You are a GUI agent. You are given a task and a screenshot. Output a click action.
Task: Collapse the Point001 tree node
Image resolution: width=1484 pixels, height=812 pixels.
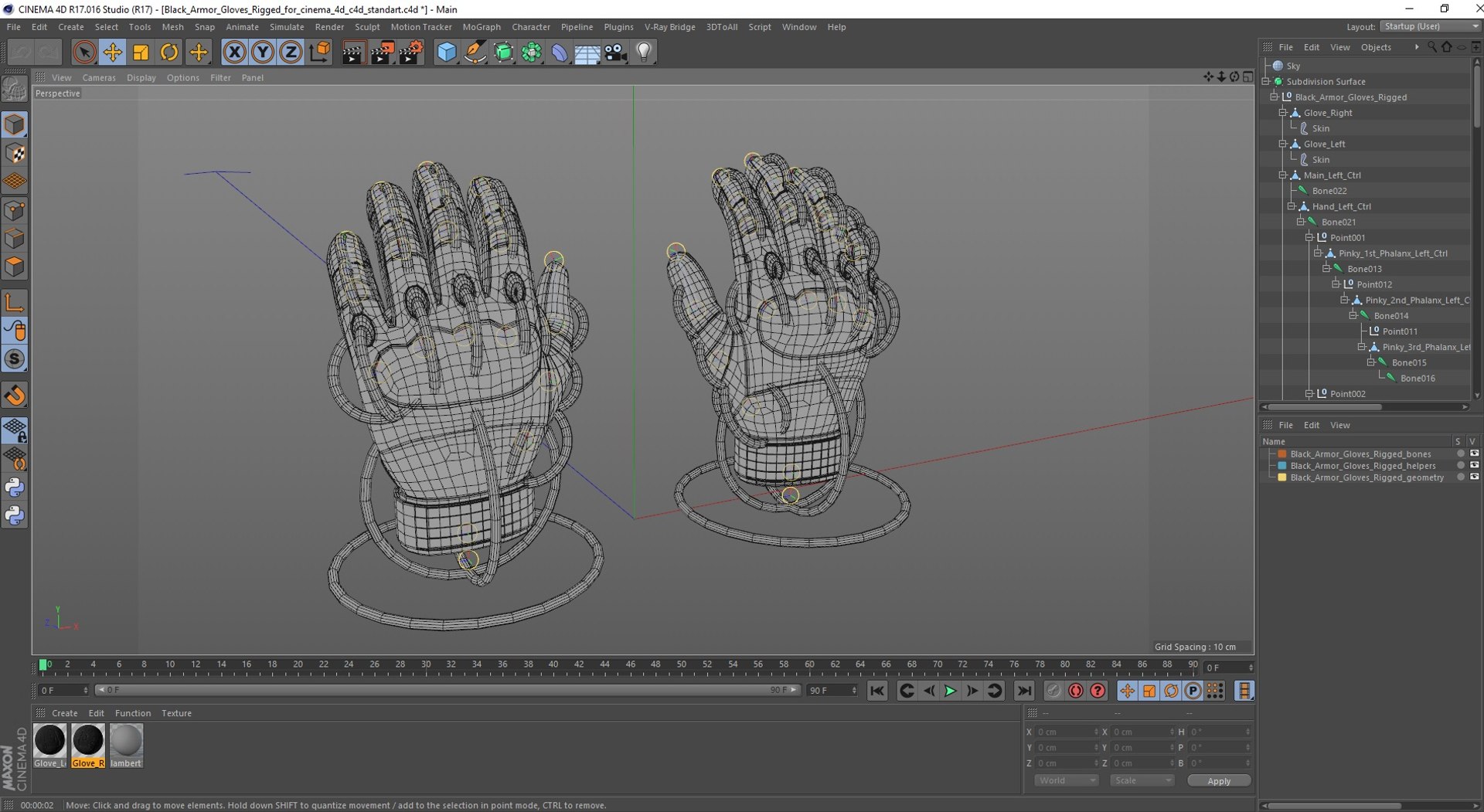1309,237
